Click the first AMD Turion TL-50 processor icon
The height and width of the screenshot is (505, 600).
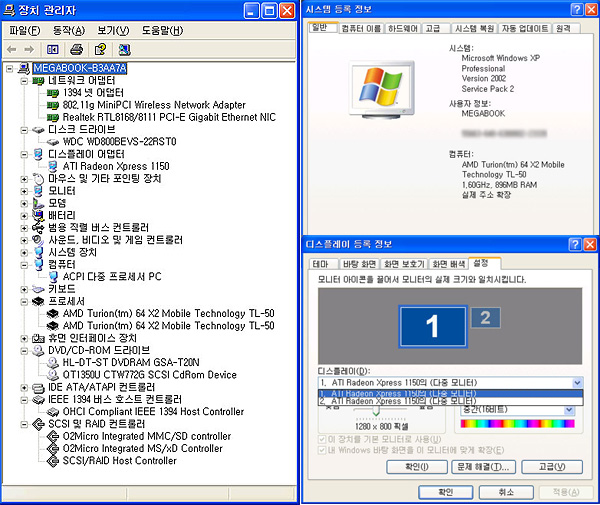52,314
